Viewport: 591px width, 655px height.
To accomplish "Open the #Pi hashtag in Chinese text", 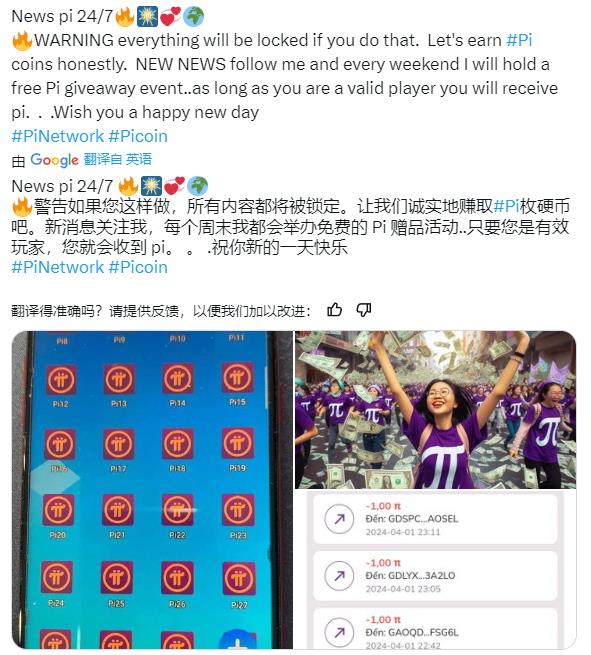I will [x=506, y=206].
